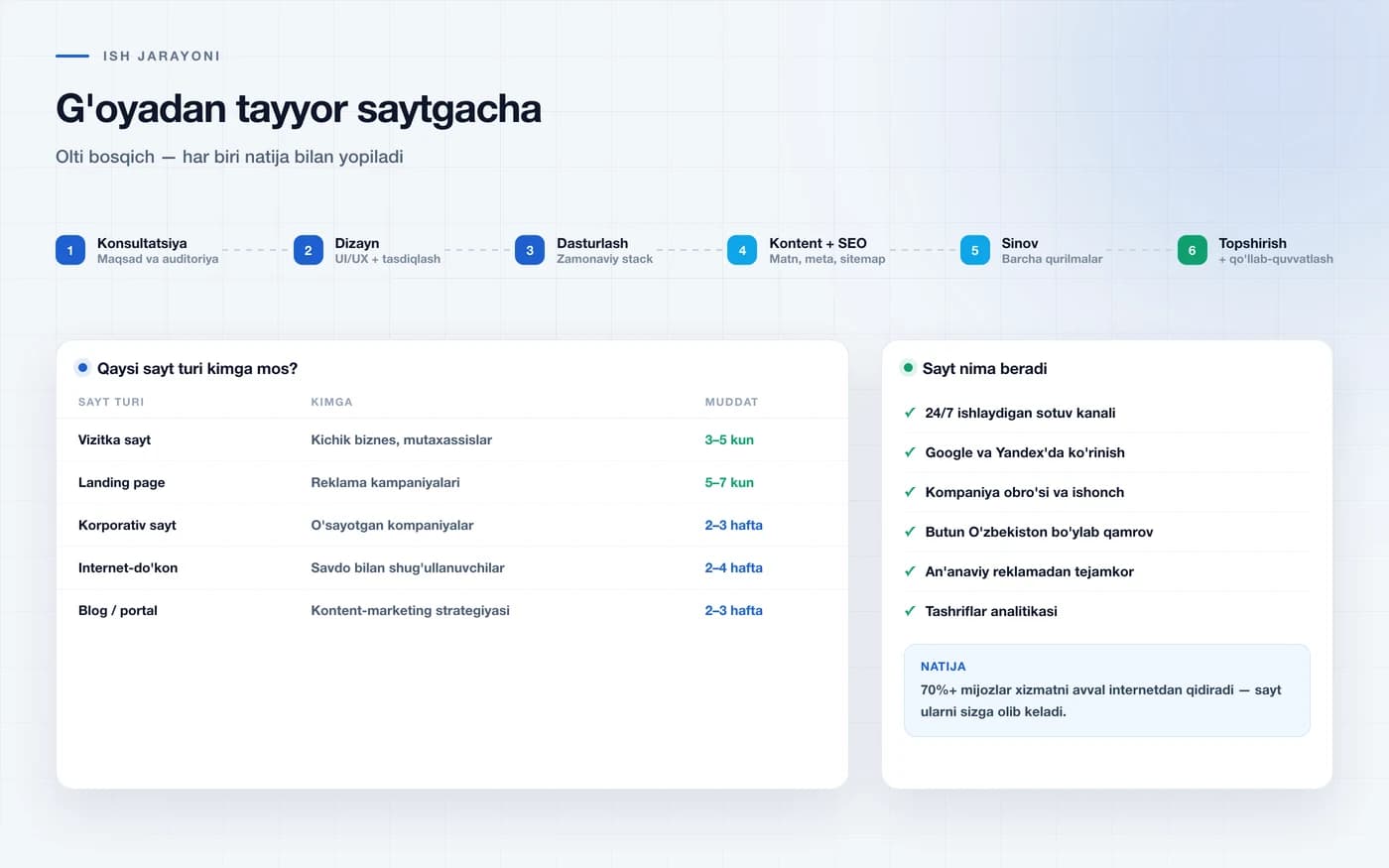
Task: Click 'Kichik biznes, mutaxassislar' cell
Action: pyautogui.click(x=402, y=439)
